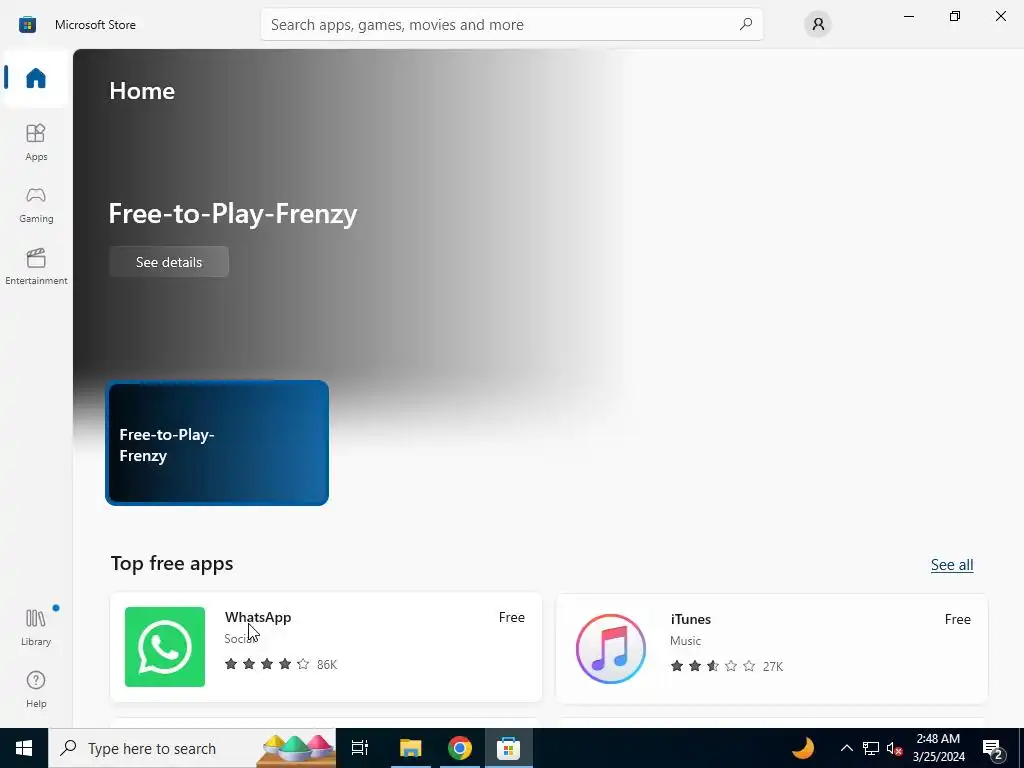Focus the Search apps, games, movies field
This screenshot has height=768, width=1024.
(x=511, y=24)
